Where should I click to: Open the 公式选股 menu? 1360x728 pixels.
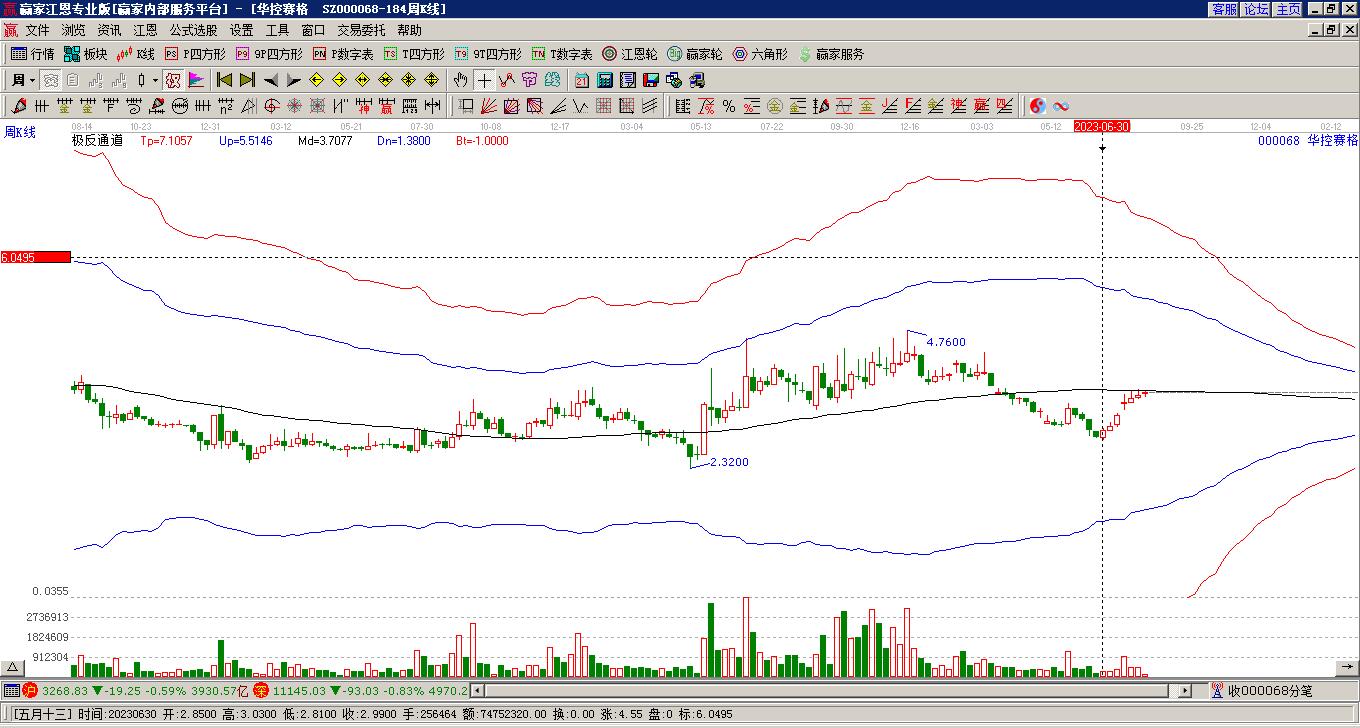pos(193,30)
